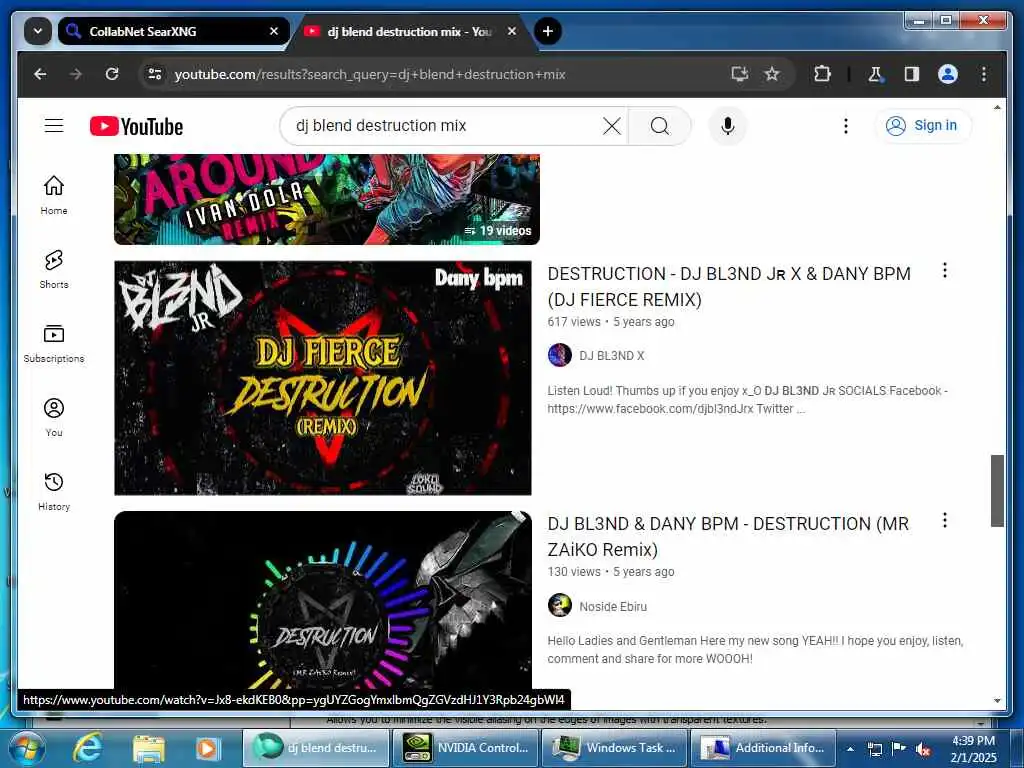
Task: Open Home in the YouTube sidebar
Action: pyautogui.click(x=54, y=195)
